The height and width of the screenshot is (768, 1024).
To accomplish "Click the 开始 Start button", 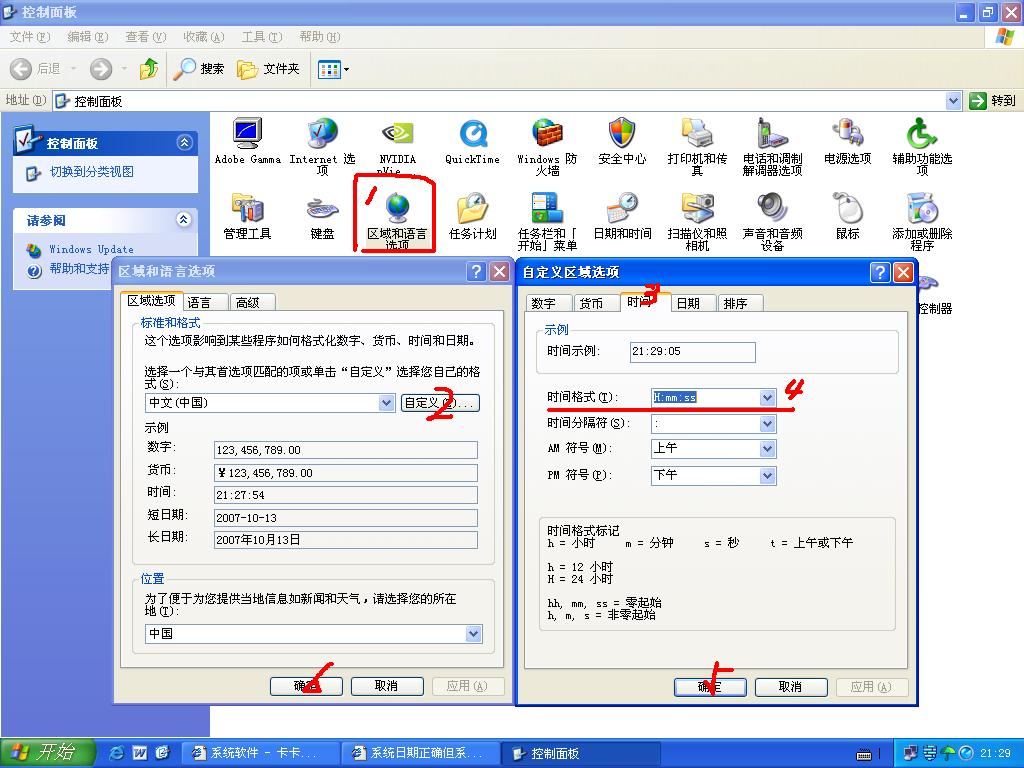I will (x=48, y=753).
